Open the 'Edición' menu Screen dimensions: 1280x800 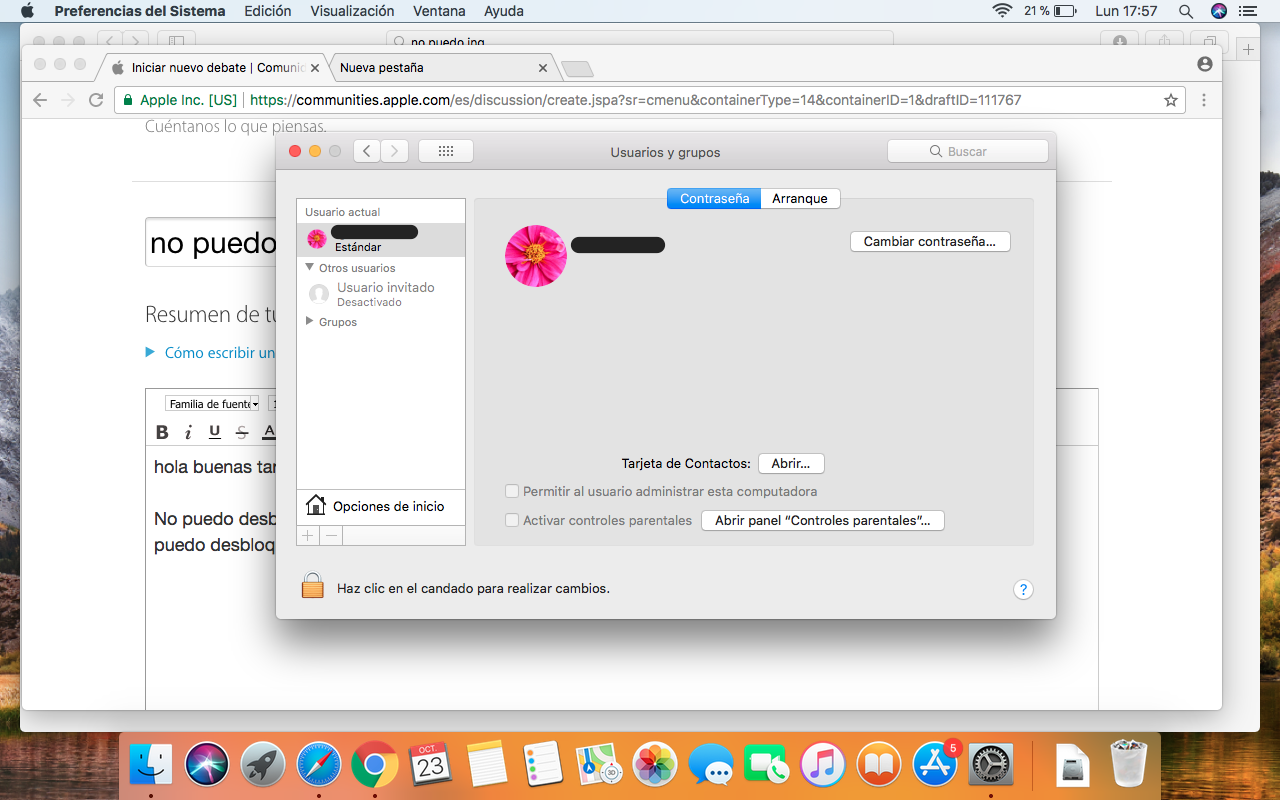[268, 11]
